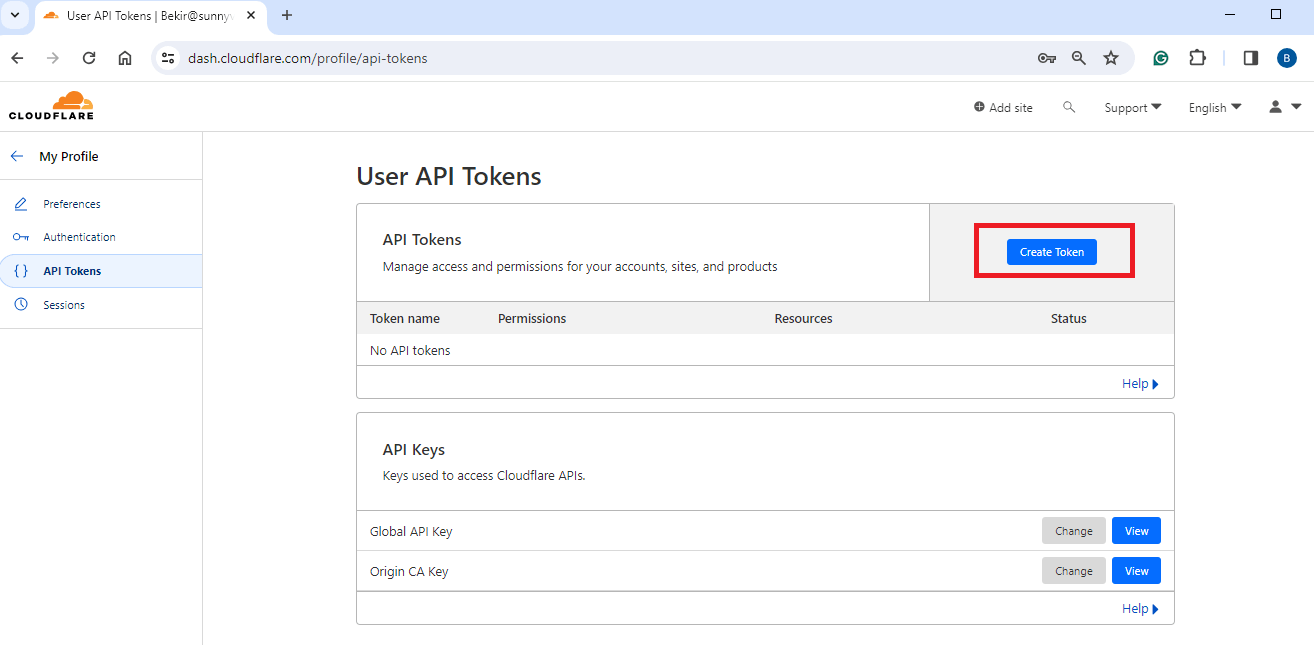This screenshot has width=1314, height=645.
Task: Open the English language dropdown
Action: pos(1214,107)
